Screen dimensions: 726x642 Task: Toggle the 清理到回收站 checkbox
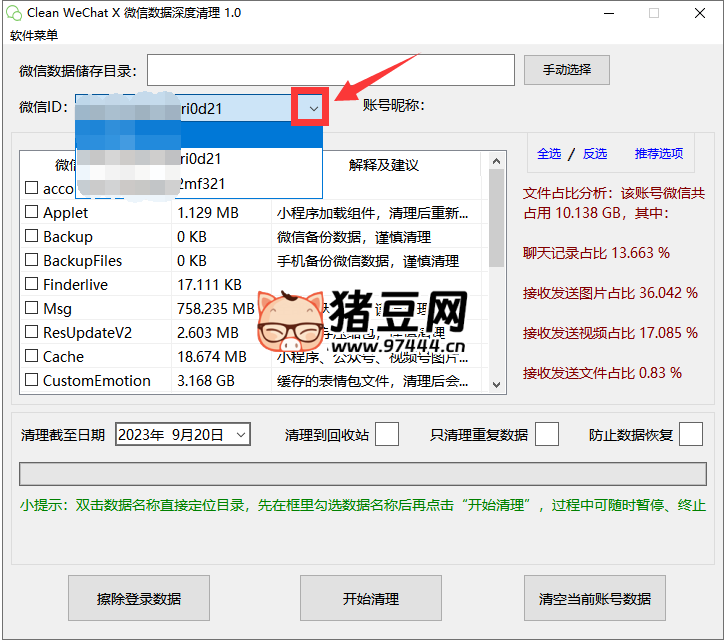[x=387, y=434]
